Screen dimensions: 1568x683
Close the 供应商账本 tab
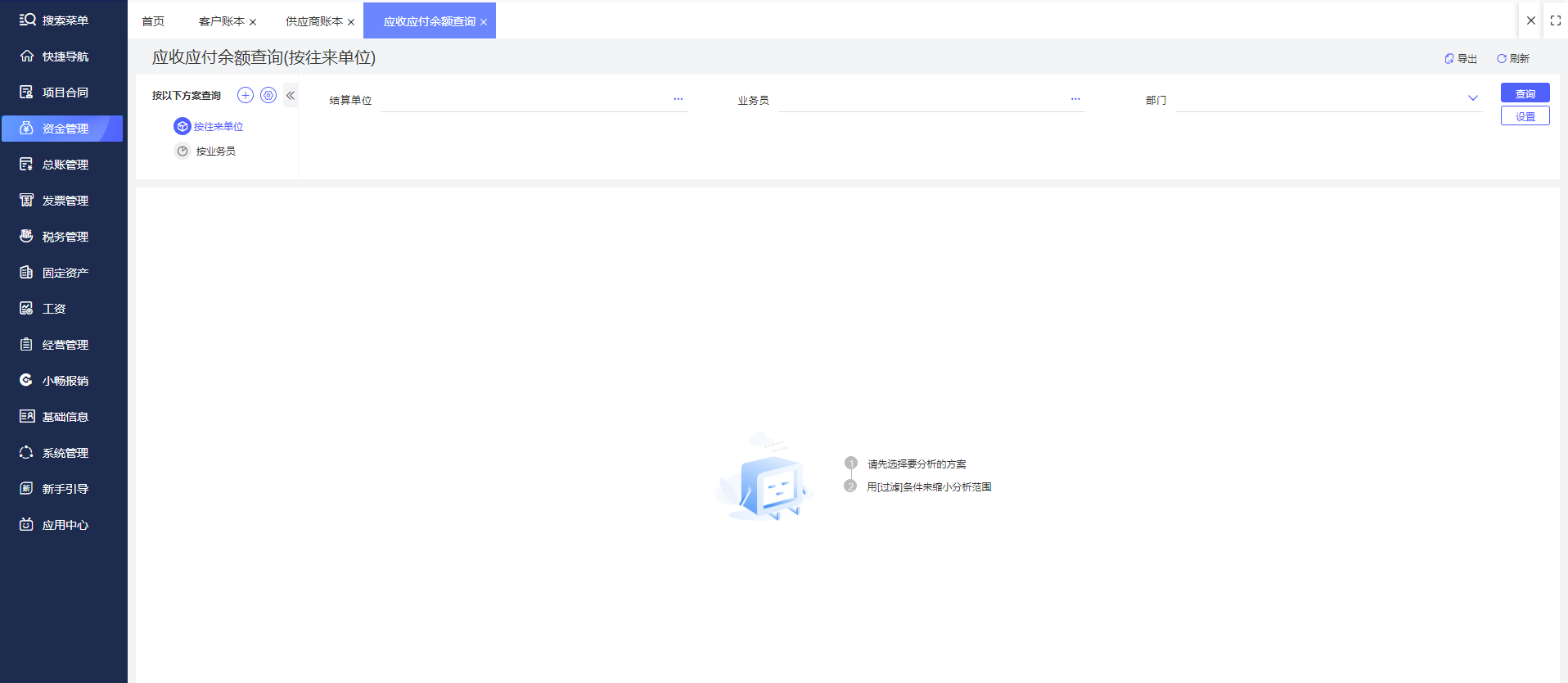coord(351,22)
